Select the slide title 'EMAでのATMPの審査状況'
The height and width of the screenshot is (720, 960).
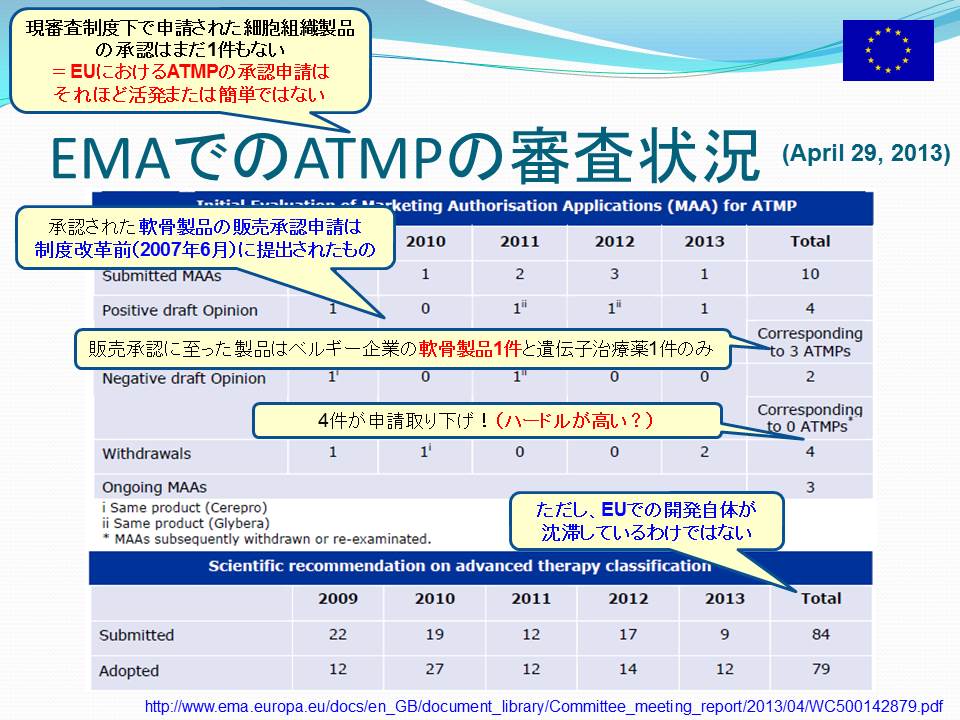404,156
